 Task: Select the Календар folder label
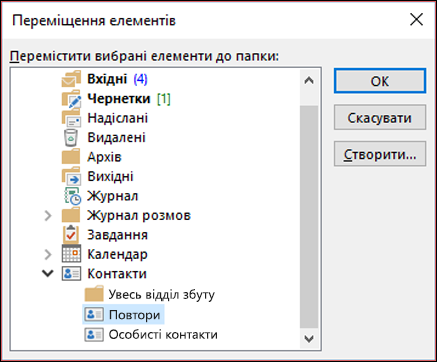pos(117,254)
